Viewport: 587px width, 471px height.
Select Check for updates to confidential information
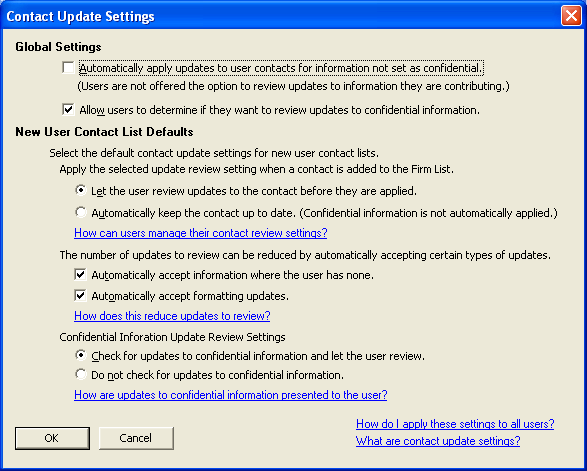click(80, 355)
